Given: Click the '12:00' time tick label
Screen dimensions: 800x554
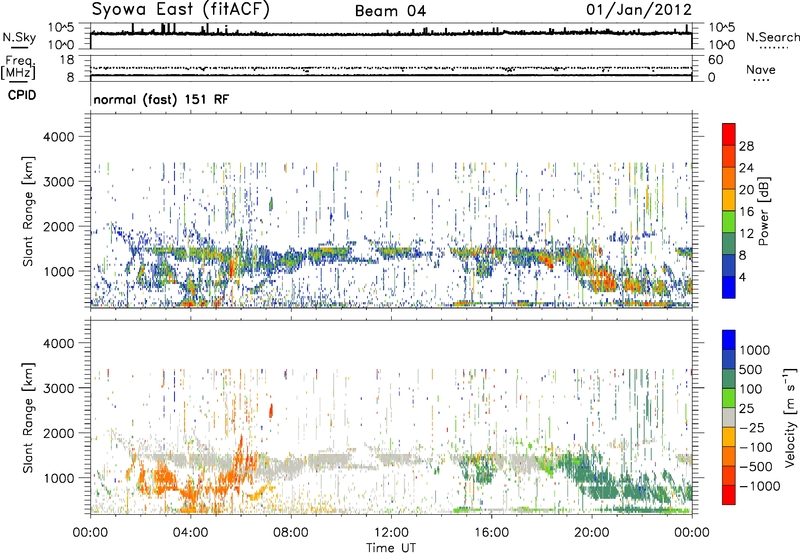Looking at the screenshot, I should point(391,533).
